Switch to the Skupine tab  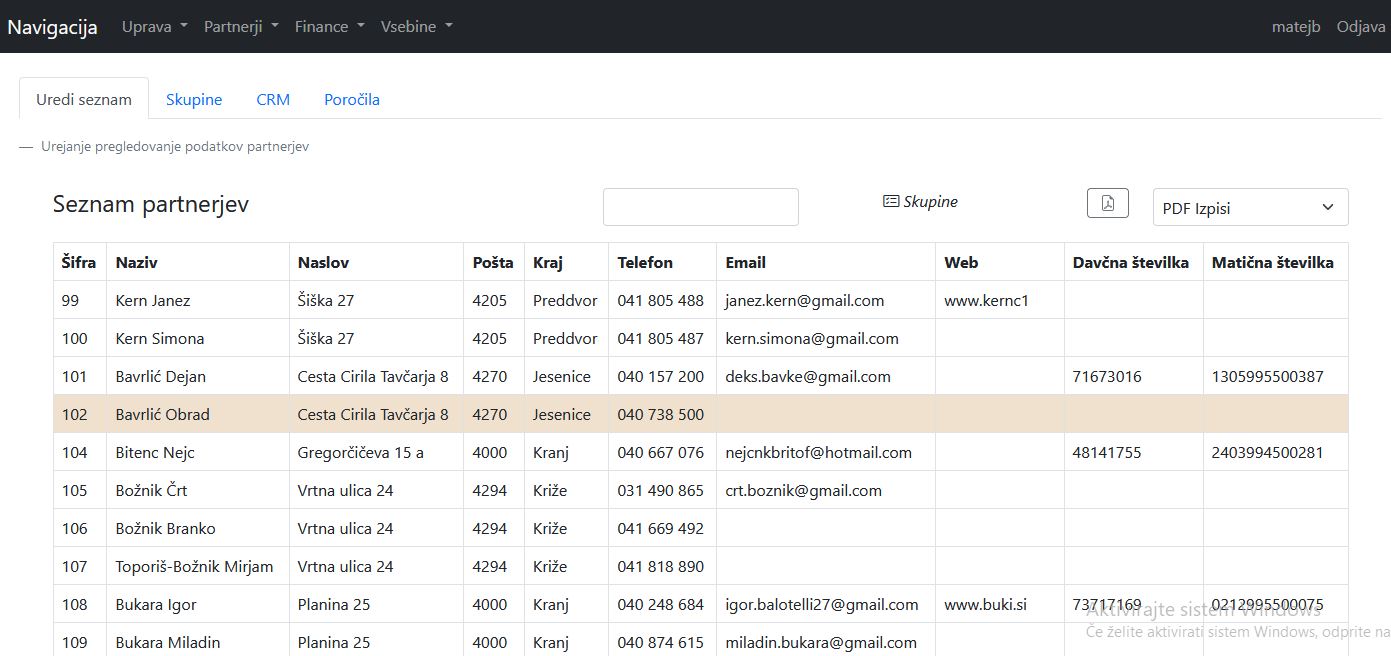[194, 100]
